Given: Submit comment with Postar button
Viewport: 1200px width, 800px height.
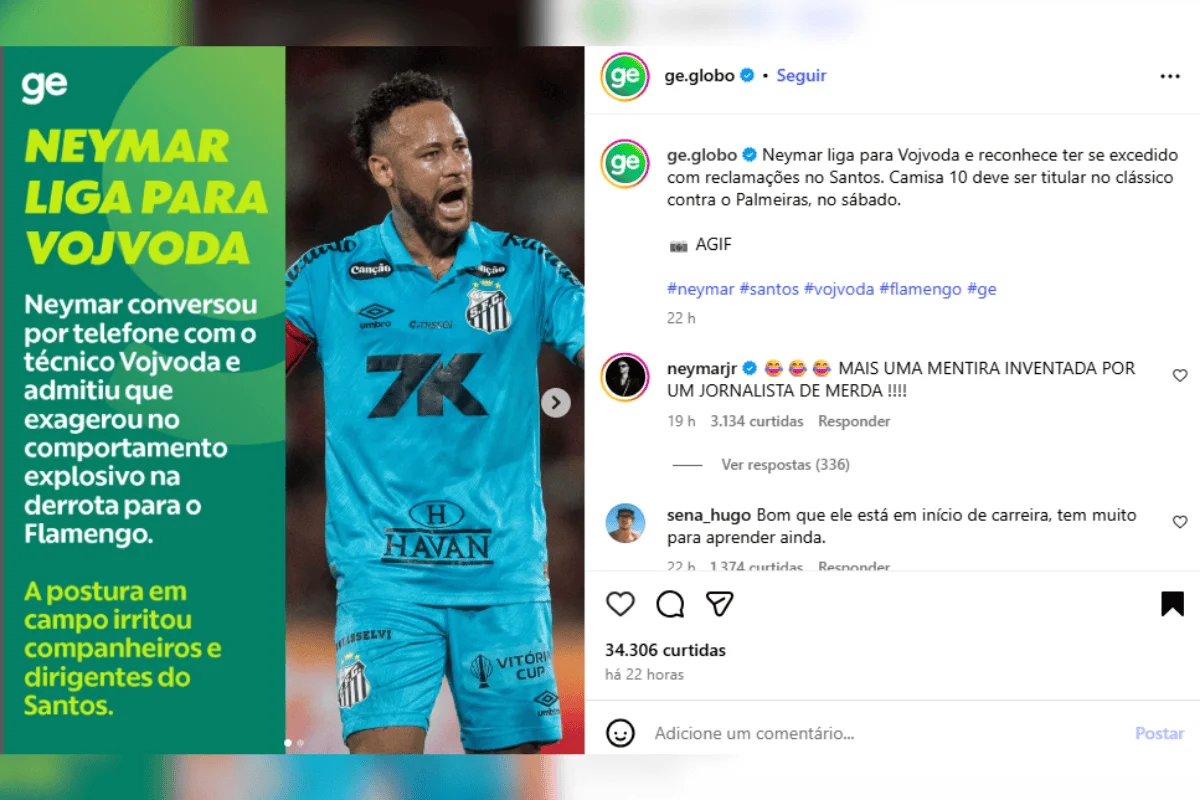Looking at the screenshot, I should (1159, 733).
